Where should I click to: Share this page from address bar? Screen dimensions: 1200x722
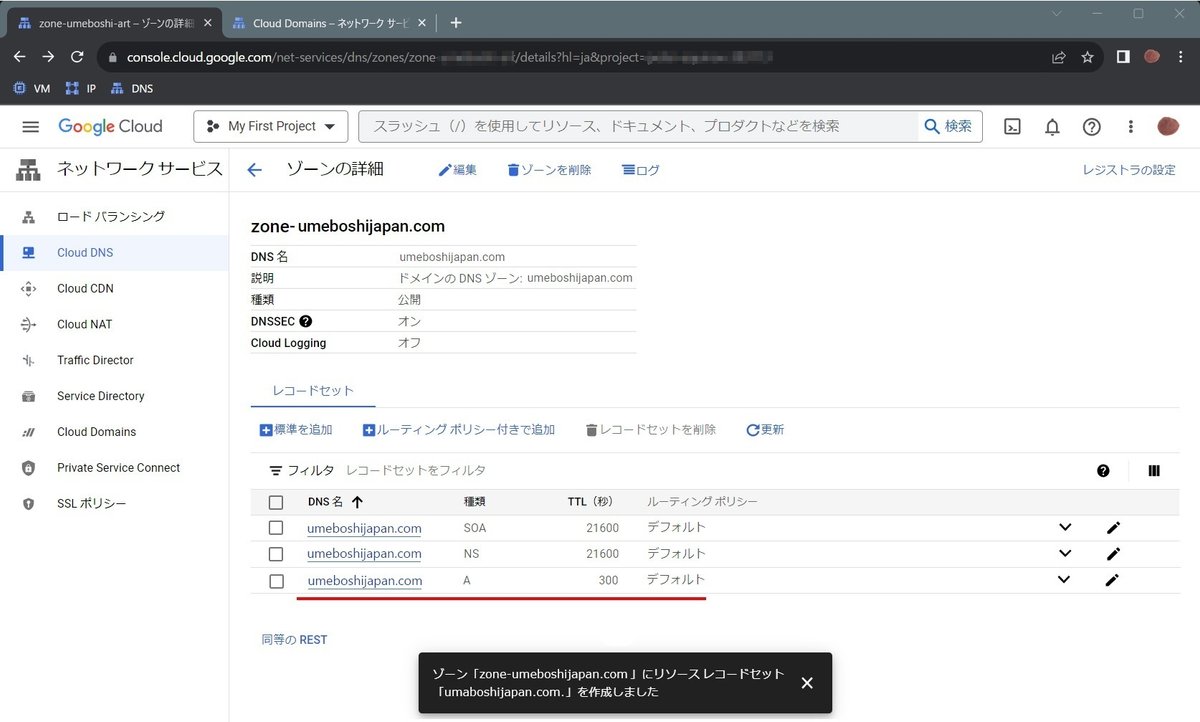pos(1059,57)
